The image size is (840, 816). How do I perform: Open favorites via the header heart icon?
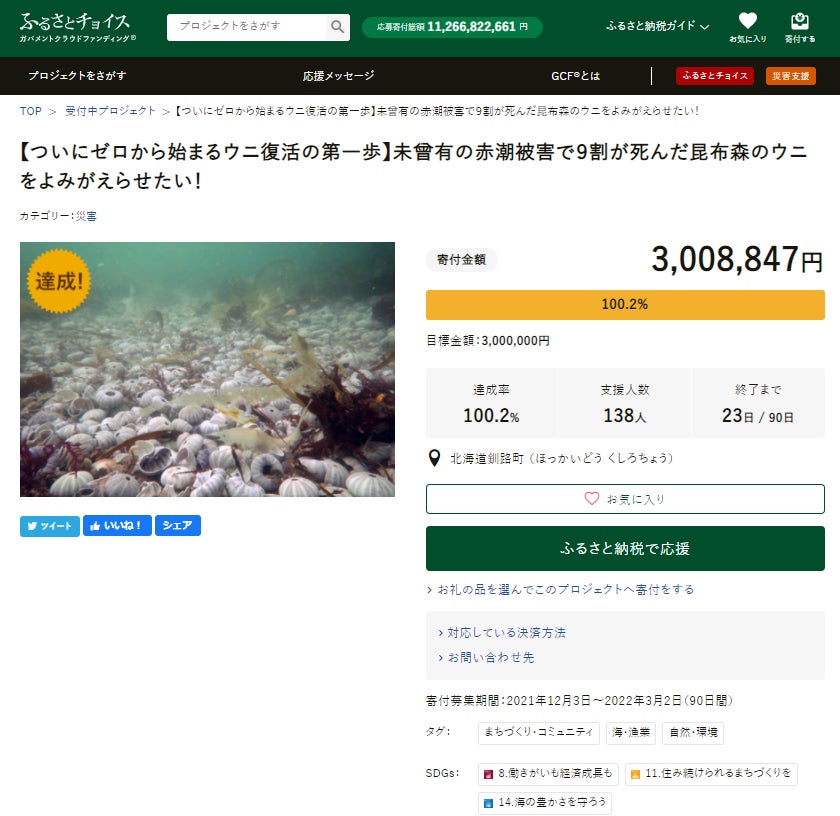click(x=748, y=27)
